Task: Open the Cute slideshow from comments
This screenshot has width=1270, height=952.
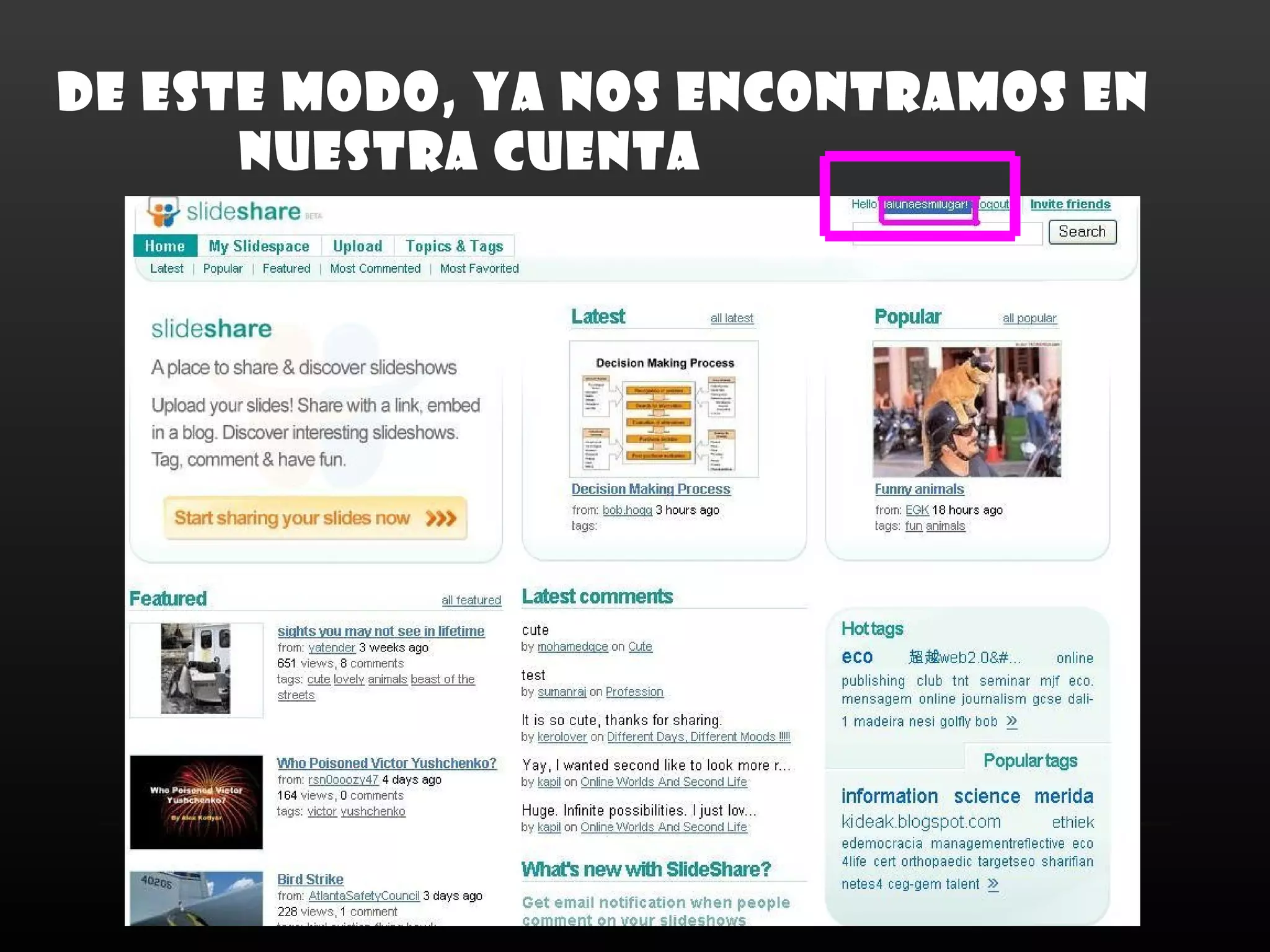Action: pos(640,646)
